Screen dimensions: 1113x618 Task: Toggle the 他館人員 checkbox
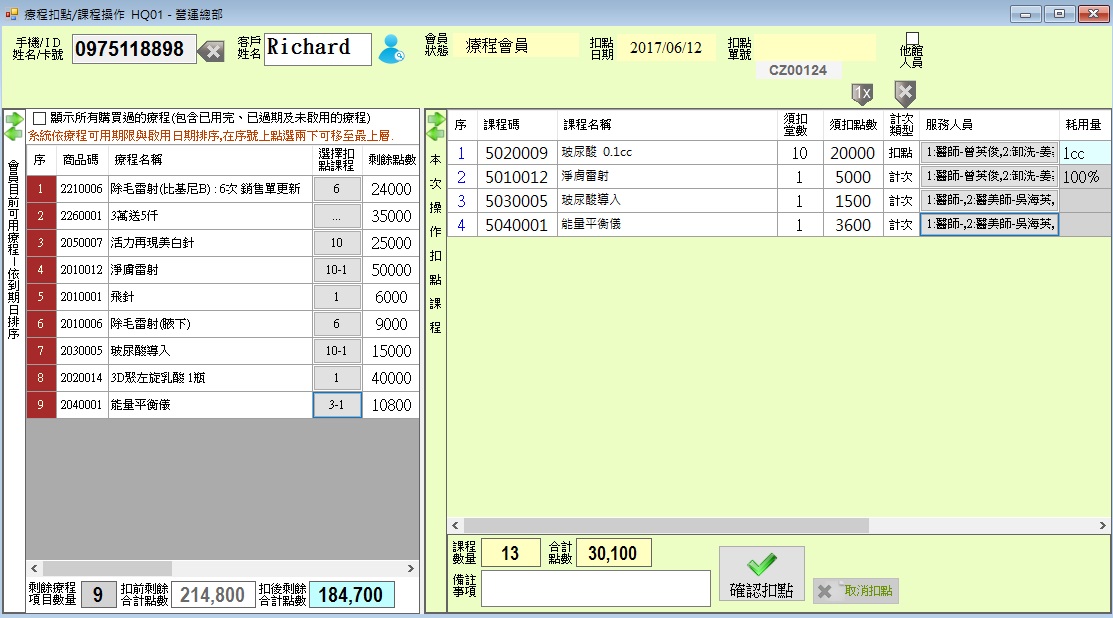[911, 39]
